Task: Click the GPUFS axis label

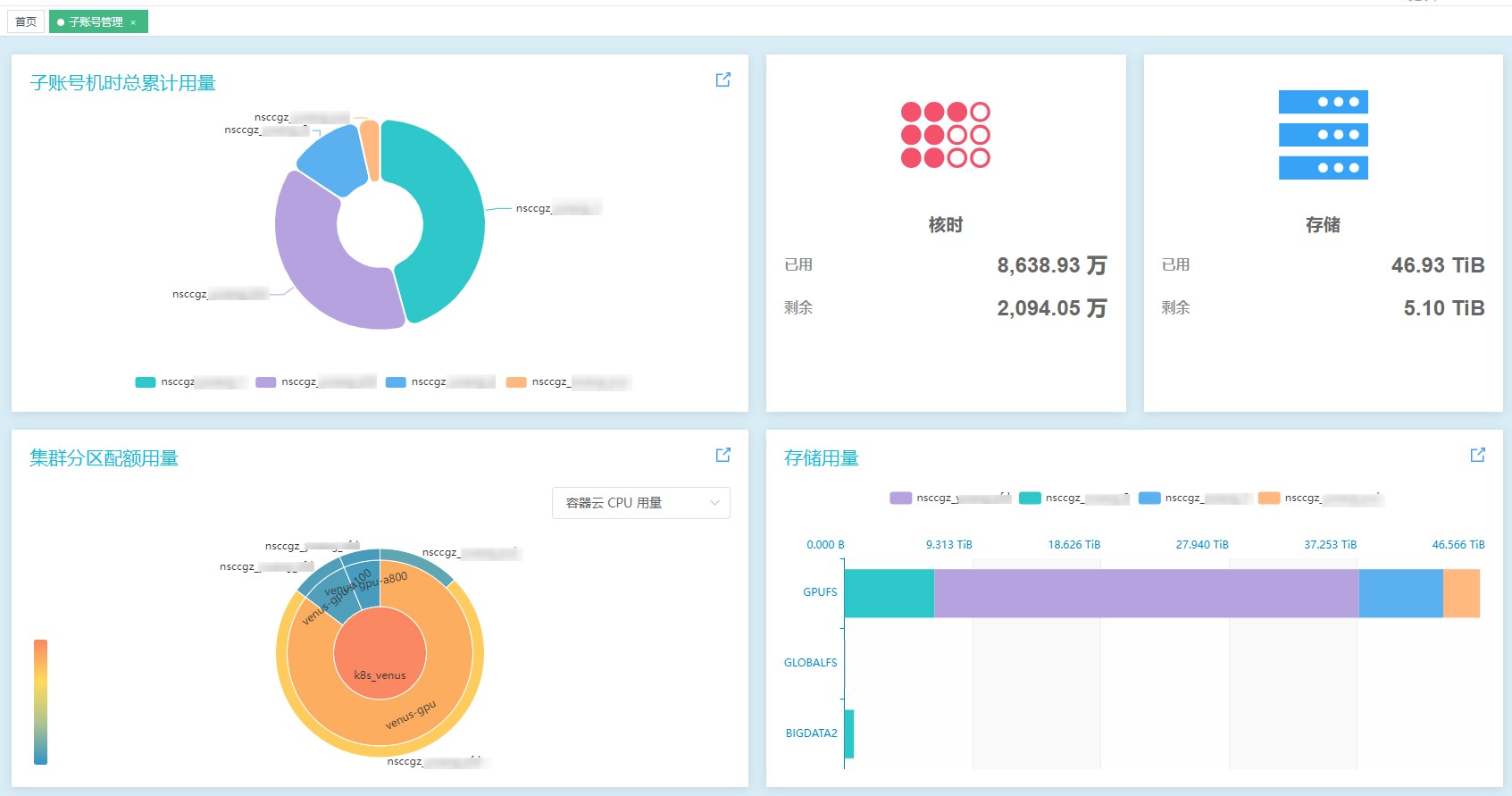Action: click(x=820, y=592)
